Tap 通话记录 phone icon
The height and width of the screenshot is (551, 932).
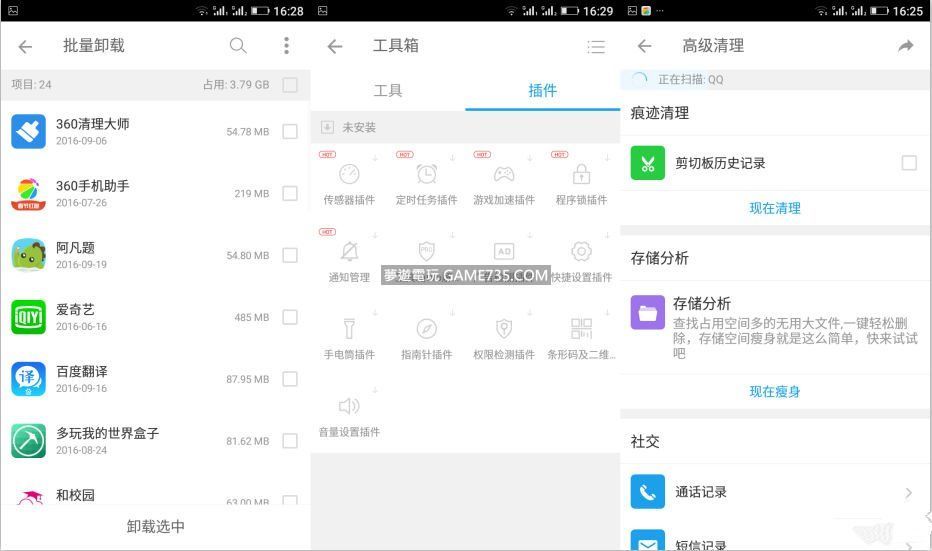pos(647,492)
